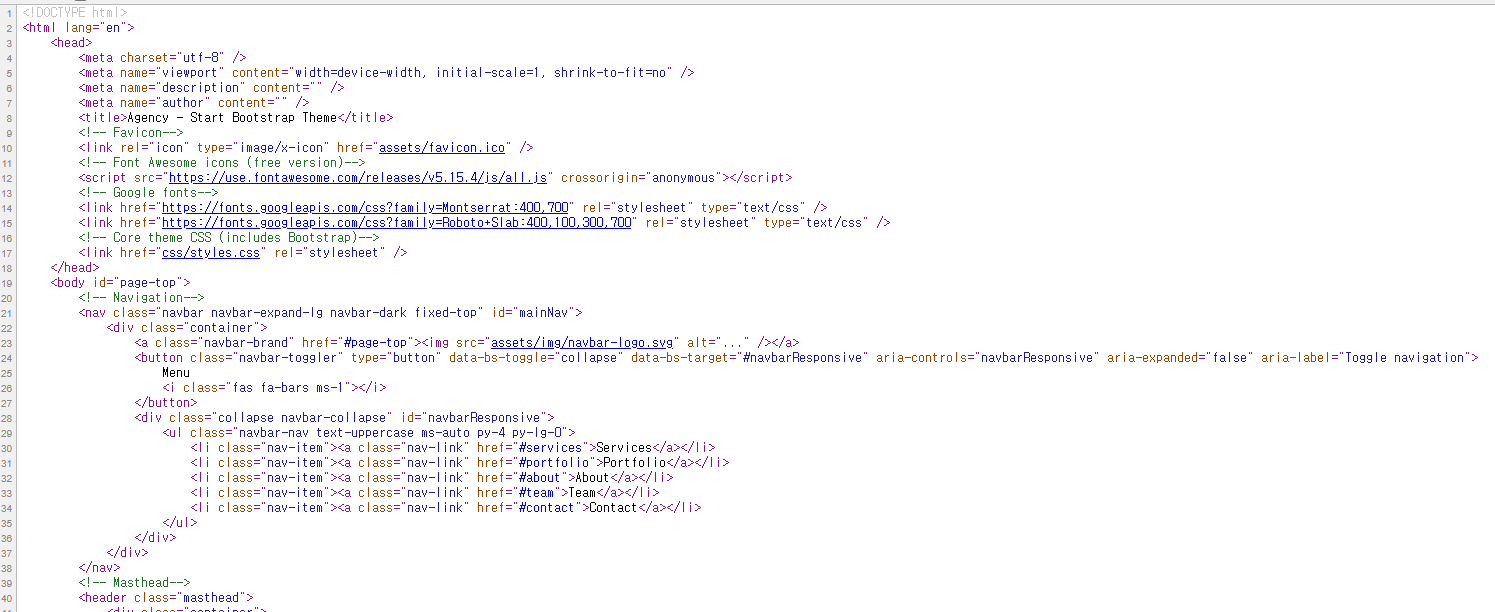Open the Montserrat Google fonts URL
Viewport: 1495px width, 612px height.
coord(366,208)
